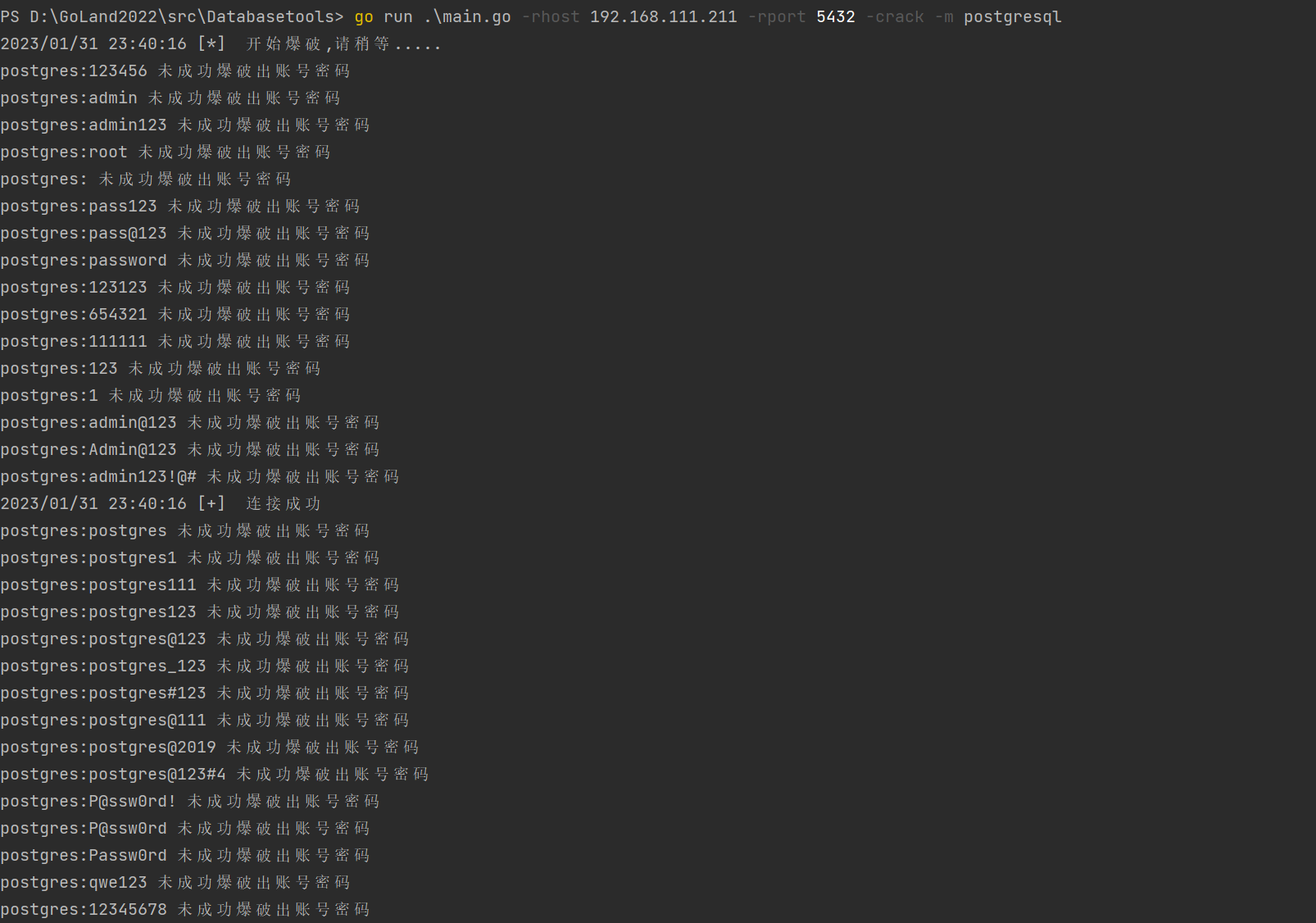Click the 'postgres:1' output line

click(151, 395)
